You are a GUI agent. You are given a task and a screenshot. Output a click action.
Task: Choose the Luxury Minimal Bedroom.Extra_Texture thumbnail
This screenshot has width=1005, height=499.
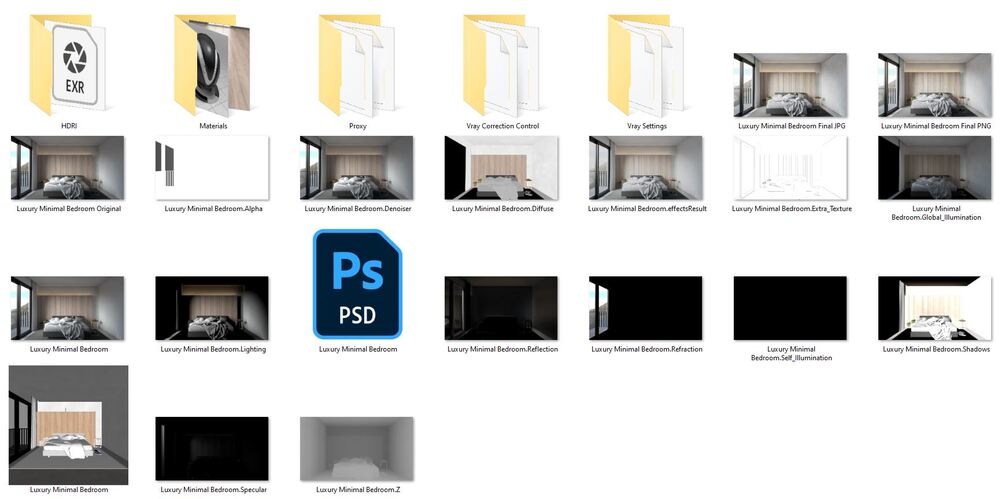(x=791, y=167)
